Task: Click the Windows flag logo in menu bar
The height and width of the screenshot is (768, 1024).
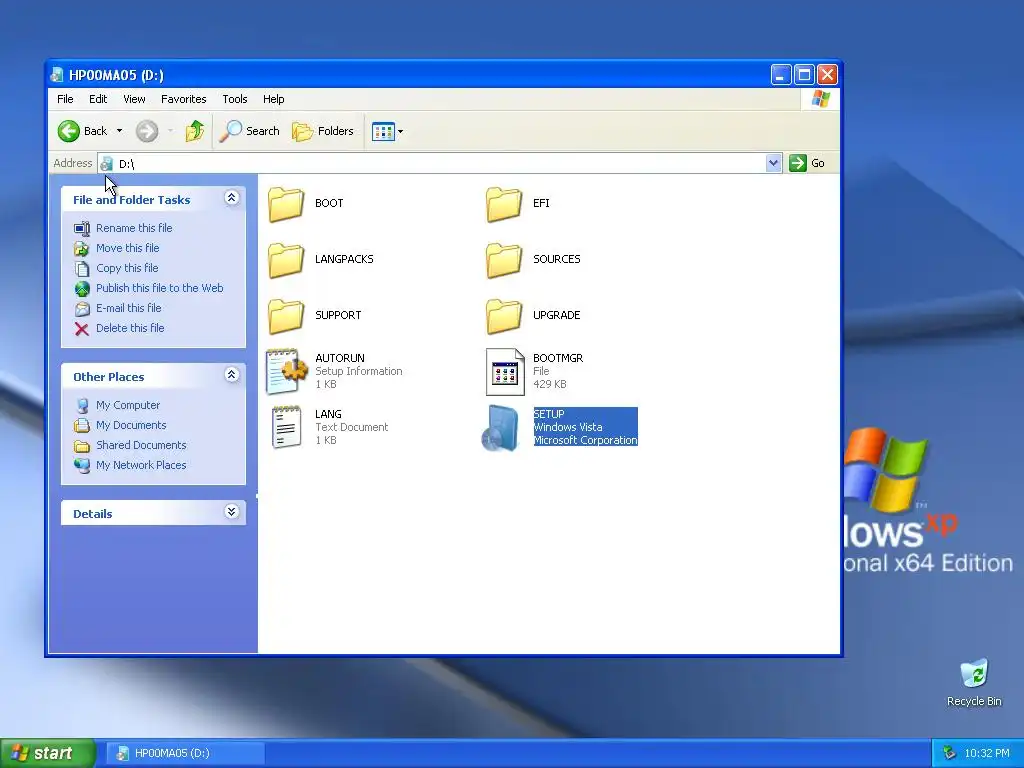Action: [820, 99]
